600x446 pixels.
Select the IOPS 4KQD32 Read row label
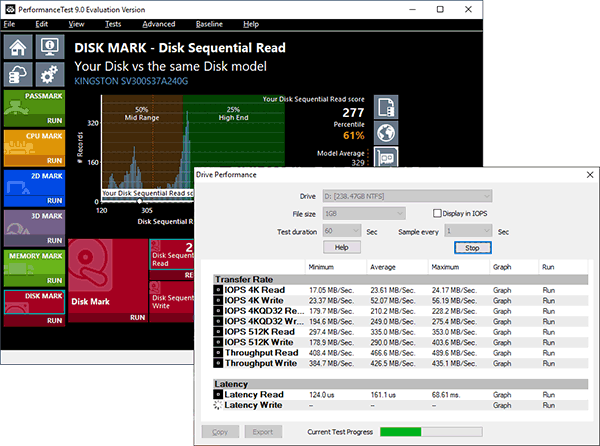click(x=264, y=311)
